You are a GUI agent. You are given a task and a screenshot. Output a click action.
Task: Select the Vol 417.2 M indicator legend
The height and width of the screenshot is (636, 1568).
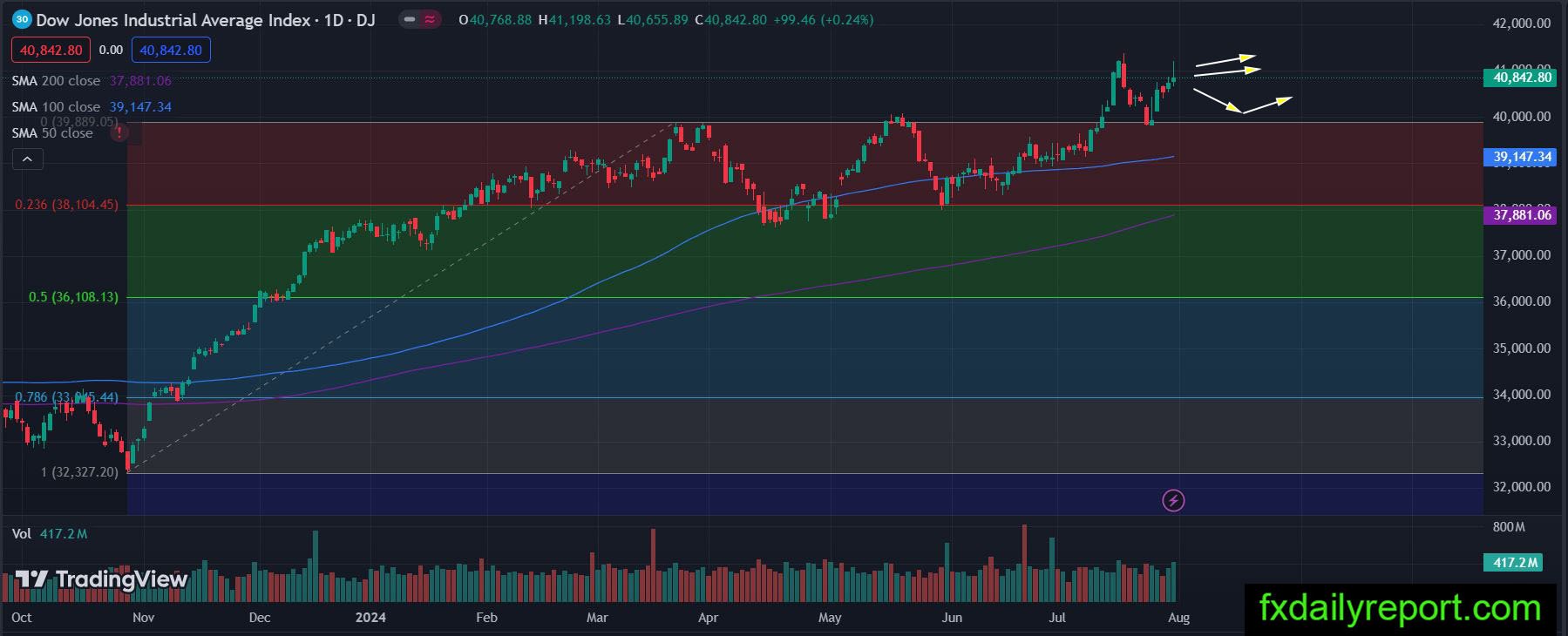point(50,533)
